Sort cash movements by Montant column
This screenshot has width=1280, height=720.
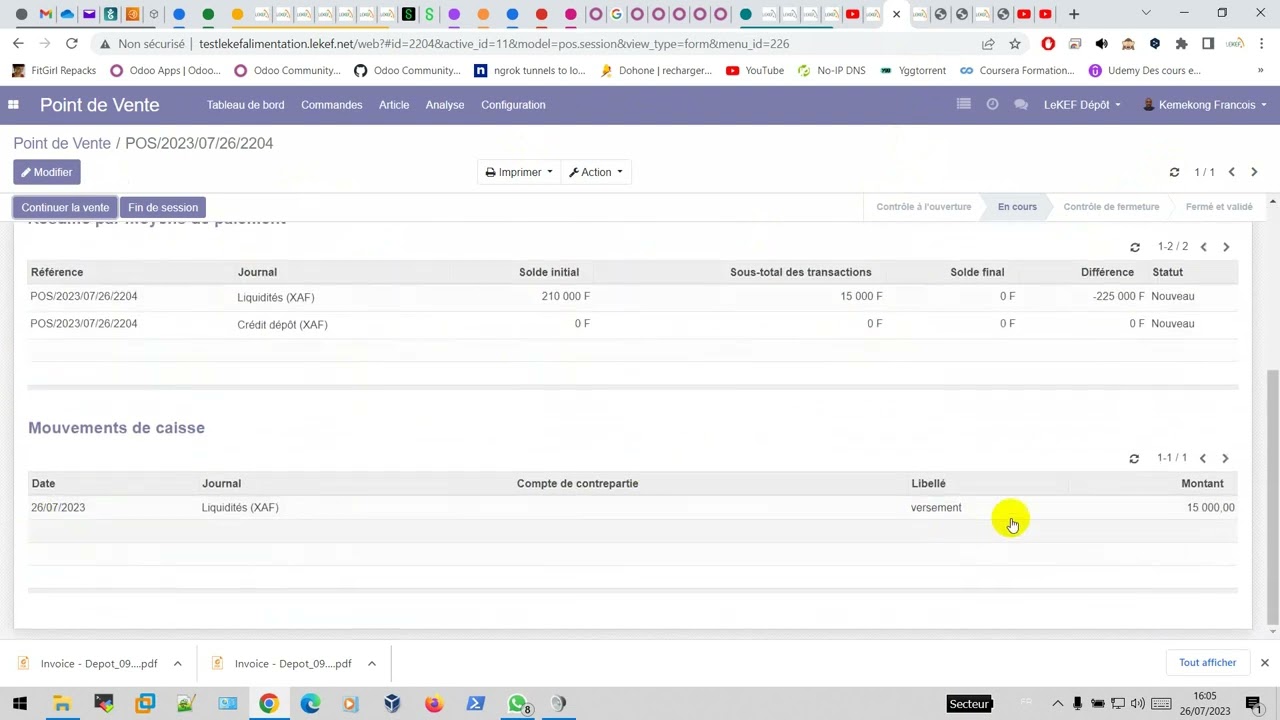tap(1202, 484)
